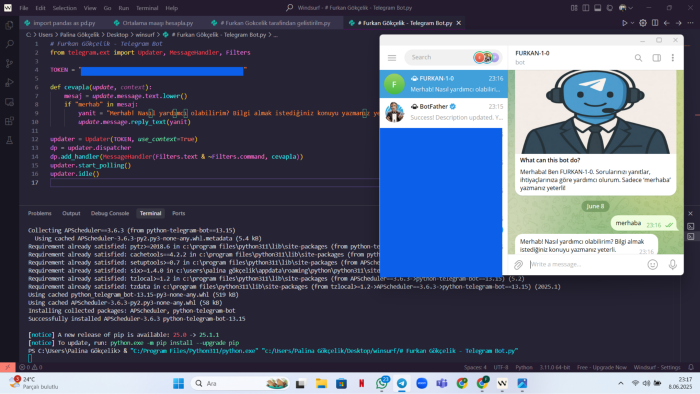The width and height of the screenshot is (700, 394).
Task: Switch to Output panel tab
Action: [71, 213]
